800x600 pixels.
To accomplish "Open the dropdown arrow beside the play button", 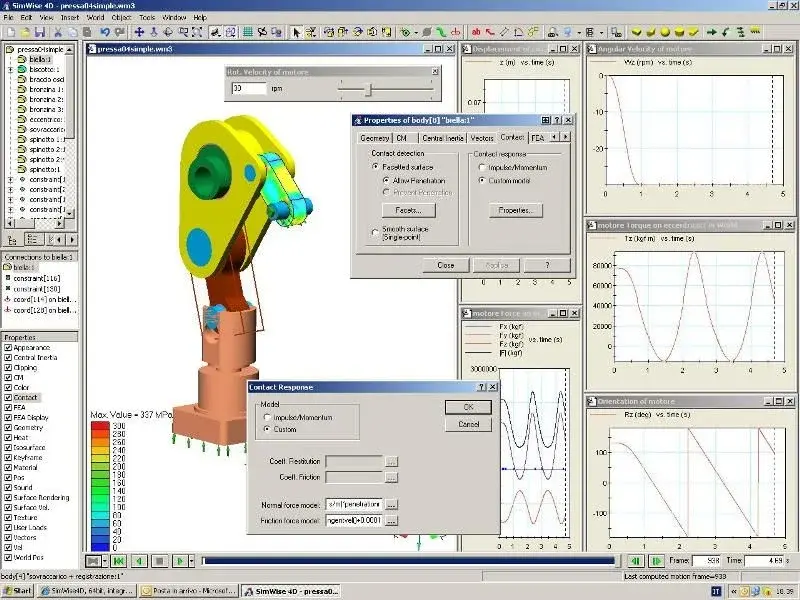I will pos(192,561).
